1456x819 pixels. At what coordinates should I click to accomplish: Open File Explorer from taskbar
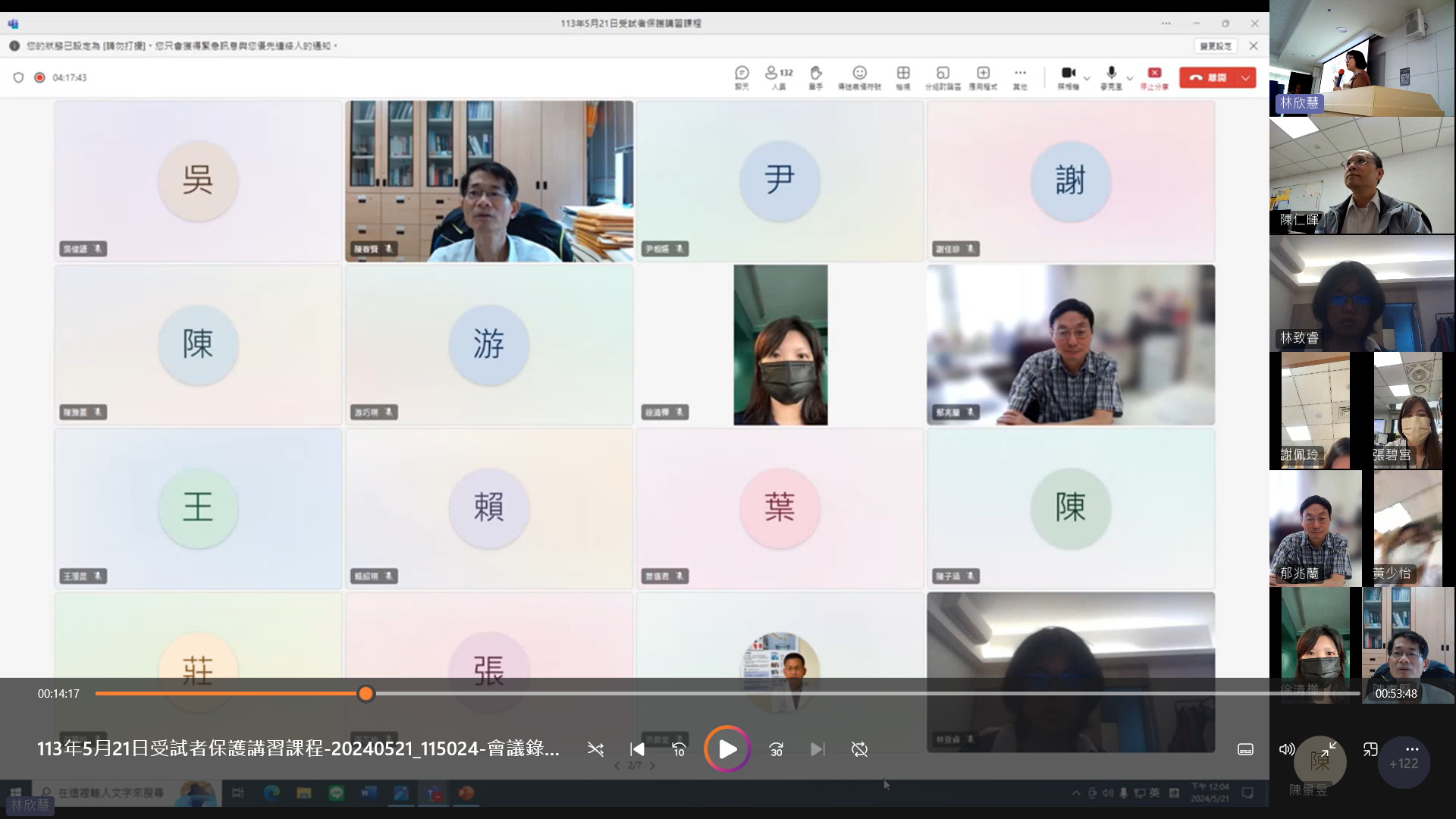tap(304, 792)
